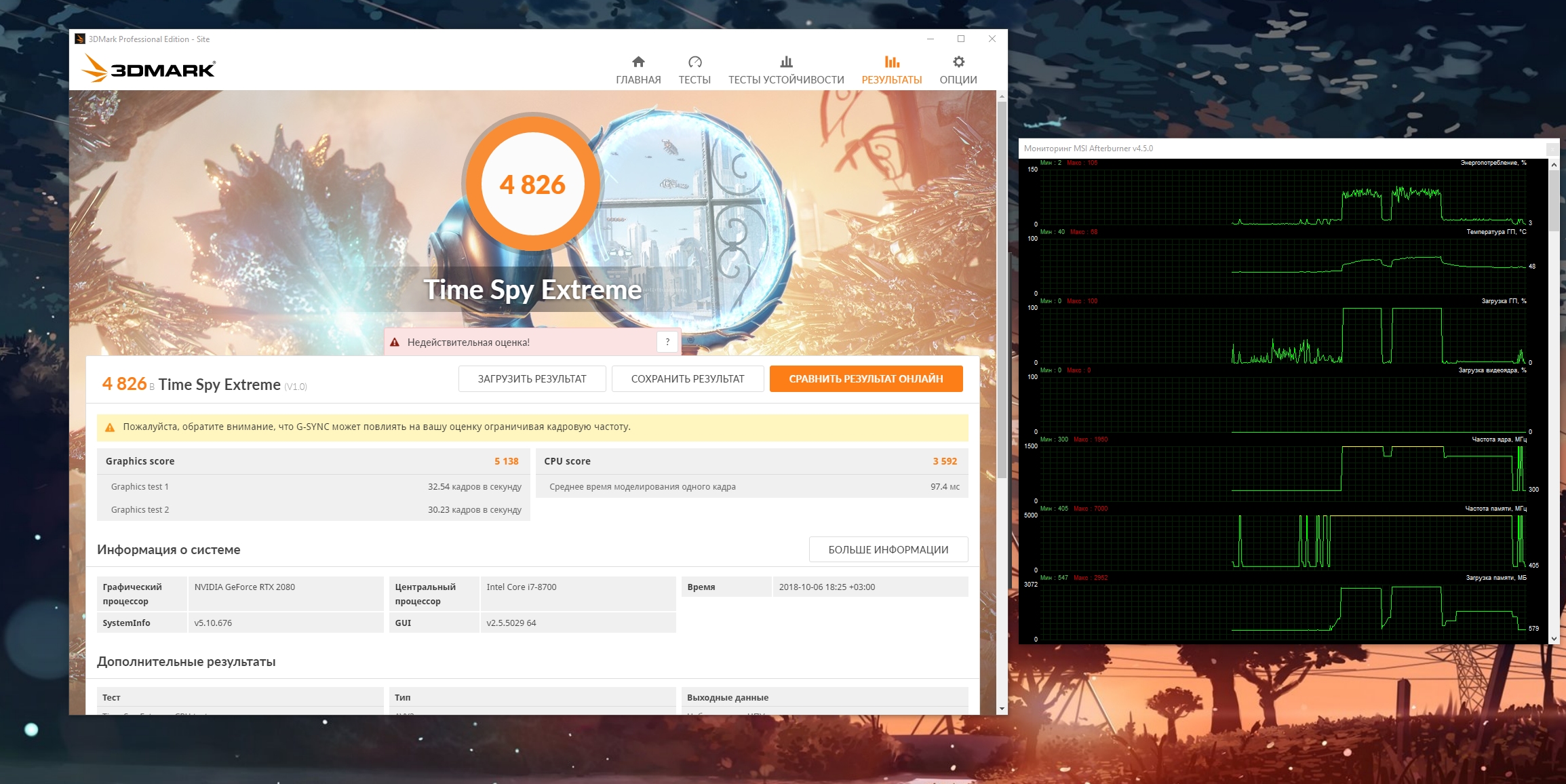Click Afterburner monitoring scroll down arrow
Viewport: 1566px width, 784px height.
1554,638
